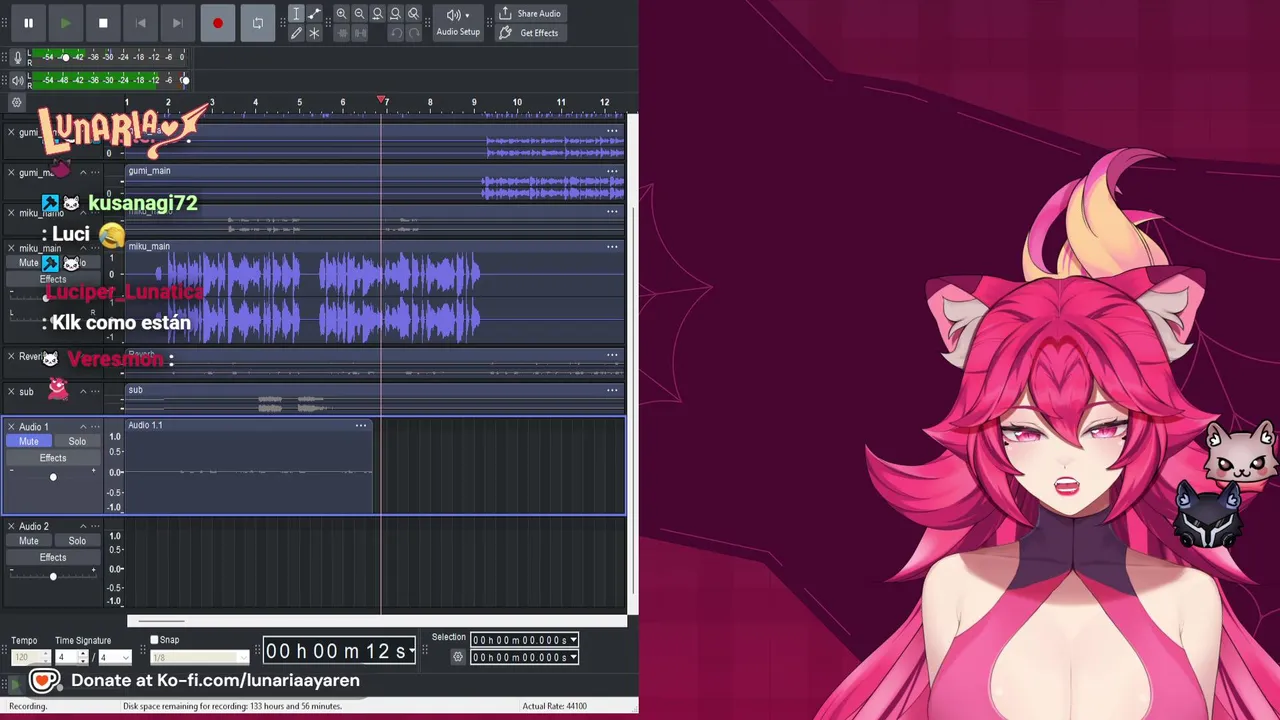
Task: Adjust Audio 2 gain slider
Action: [x=53, y=576]
